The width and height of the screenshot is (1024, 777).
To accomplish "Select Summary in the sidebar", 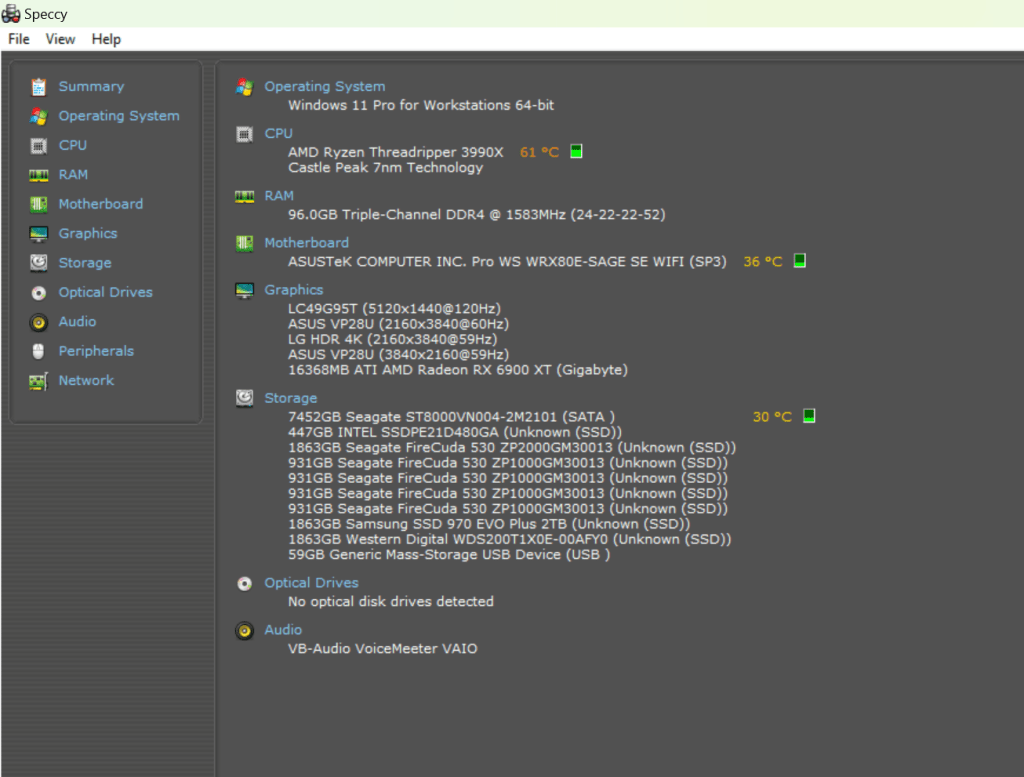I will [x=91, y=86].
